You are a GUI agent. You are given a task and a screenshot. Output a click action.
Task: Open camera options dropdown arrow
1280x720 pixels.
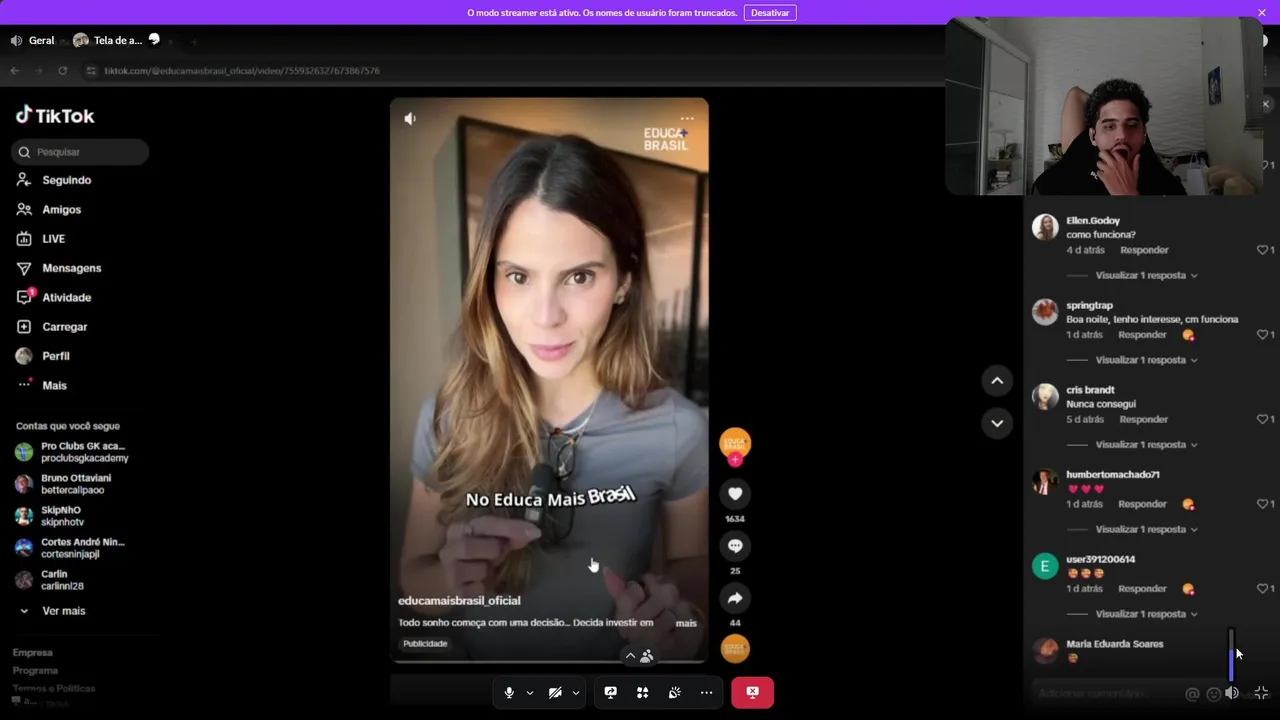click(x=576, y=692)
